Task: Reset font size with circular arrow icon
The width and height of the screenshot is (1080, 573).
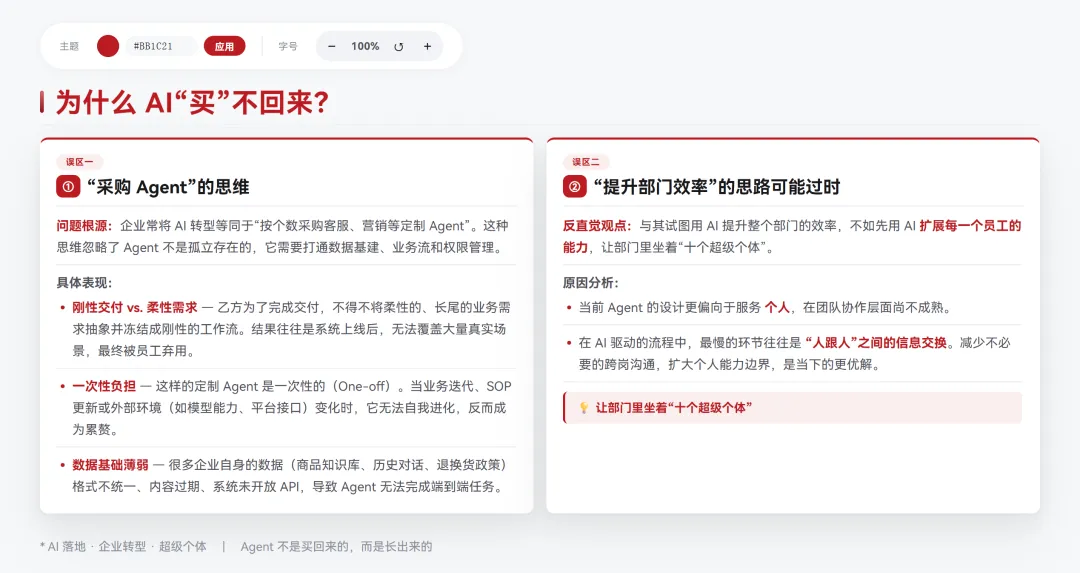Action: 398,47
